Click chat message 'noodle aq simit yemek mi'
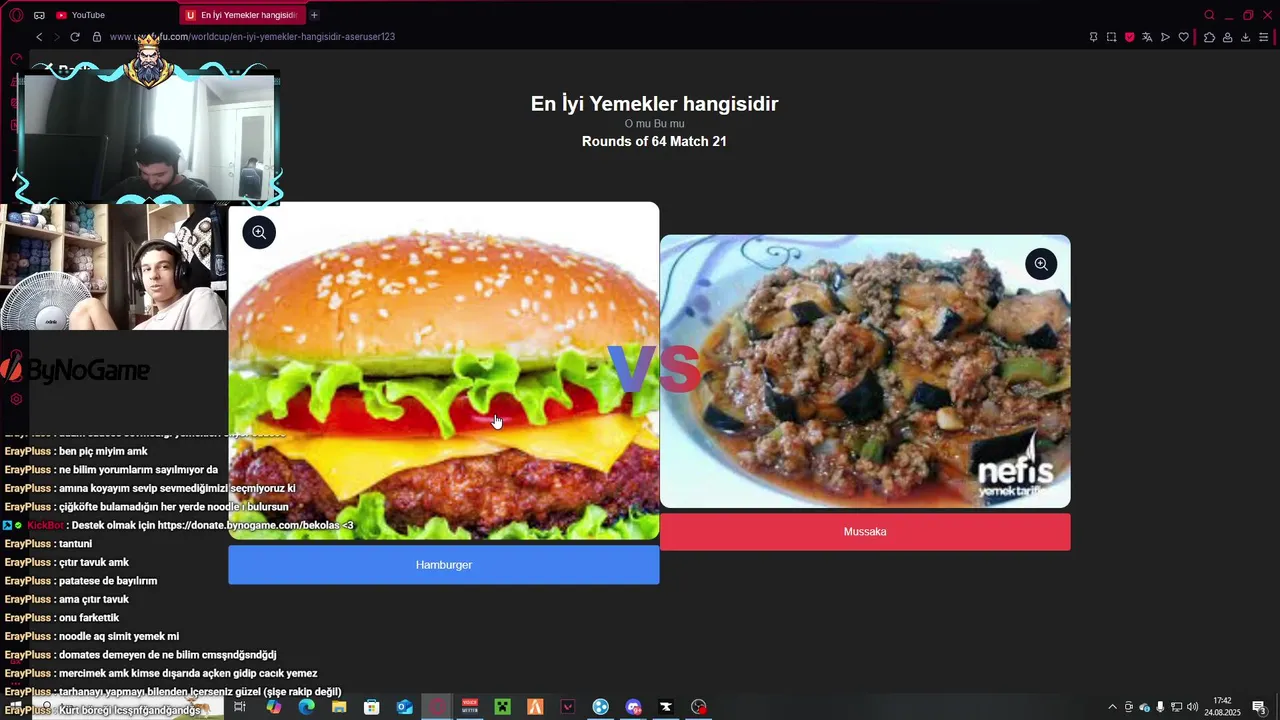The height and width of the screenshot is (720, 1280). click(x=119, y=636)
